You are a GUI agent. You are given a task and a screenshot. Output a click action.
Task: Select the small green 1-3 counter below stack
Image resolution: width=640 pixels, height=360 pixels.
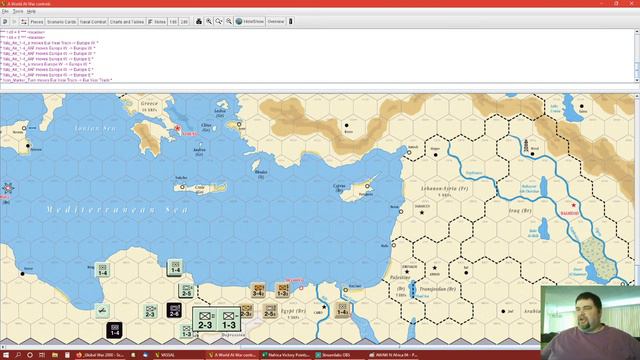click(187, 331)
